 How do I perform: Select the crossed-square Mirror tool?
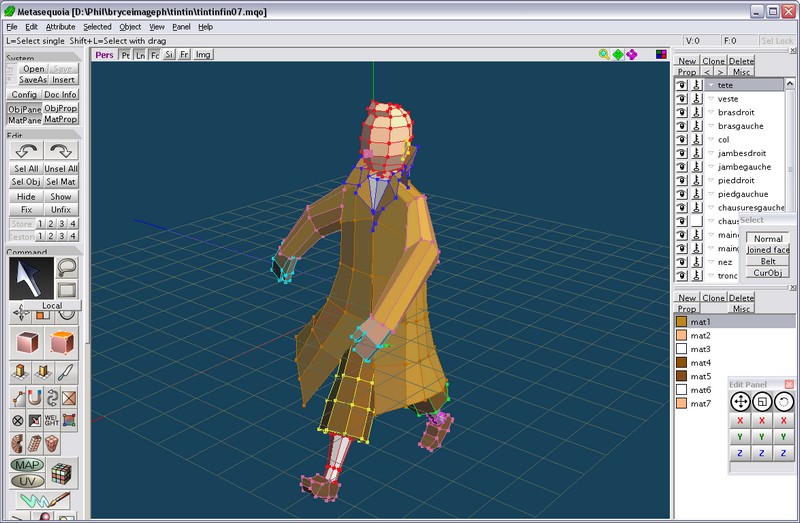69,397
